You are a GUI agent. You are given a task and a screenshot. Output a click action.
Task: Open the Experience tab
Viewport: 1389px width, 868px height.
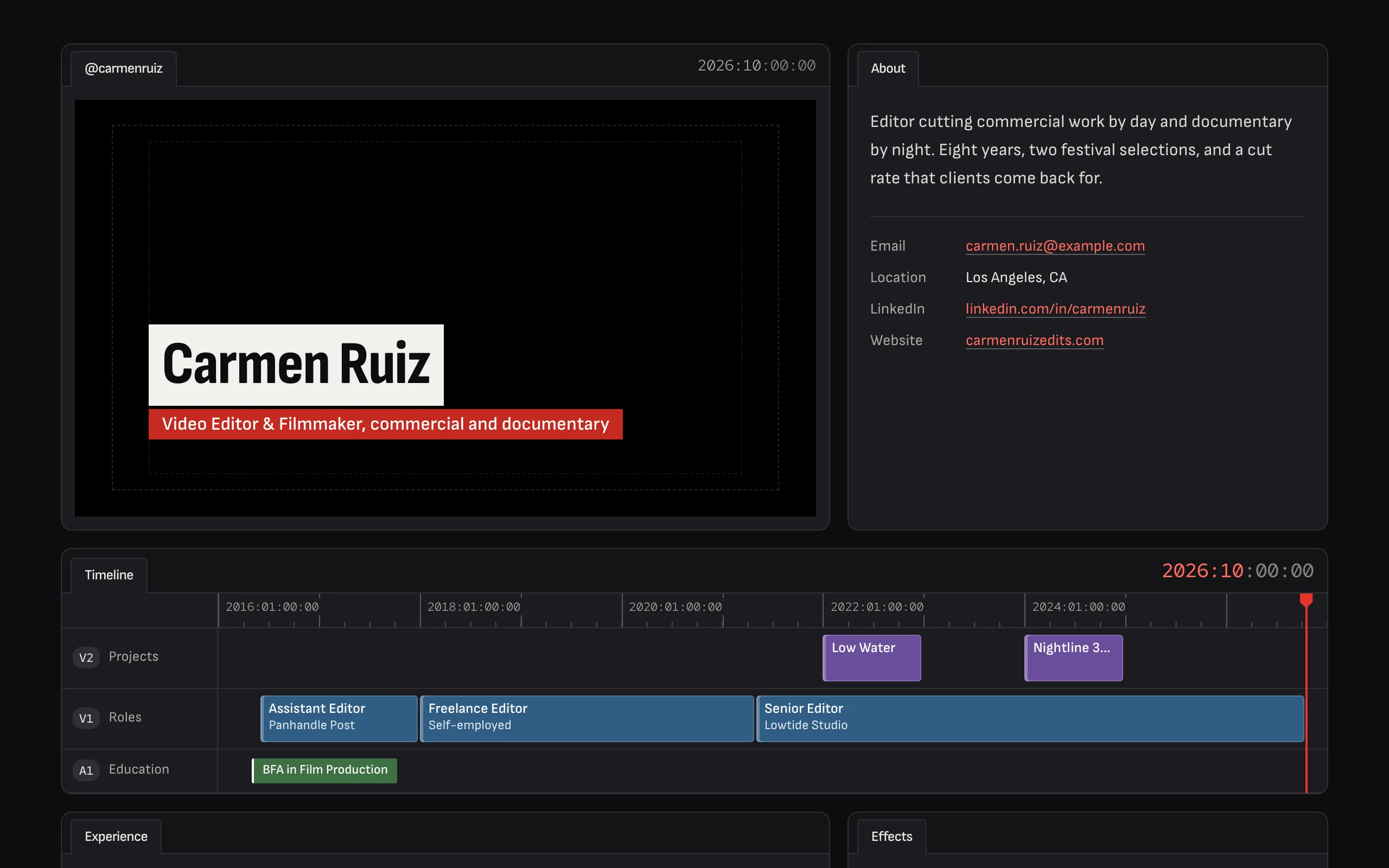pyautogui.click(x=116, y=837)
